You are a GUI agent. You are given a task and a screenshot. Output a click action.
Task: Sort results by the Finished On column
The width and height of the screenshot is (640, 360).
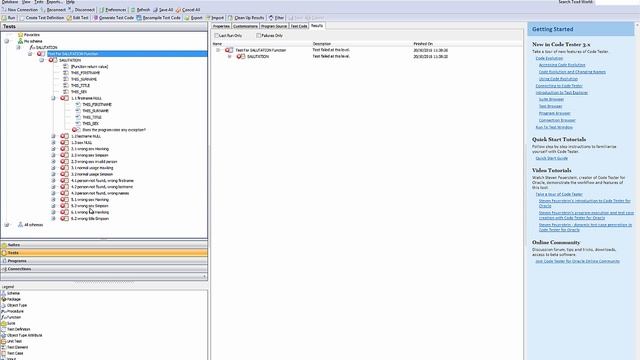pos(423,44)
